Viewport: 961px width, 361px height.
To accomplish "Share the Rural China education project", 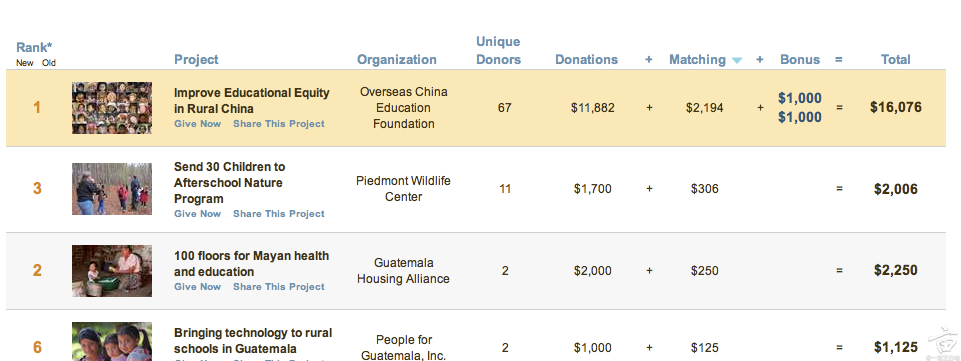I will [279, 124].
